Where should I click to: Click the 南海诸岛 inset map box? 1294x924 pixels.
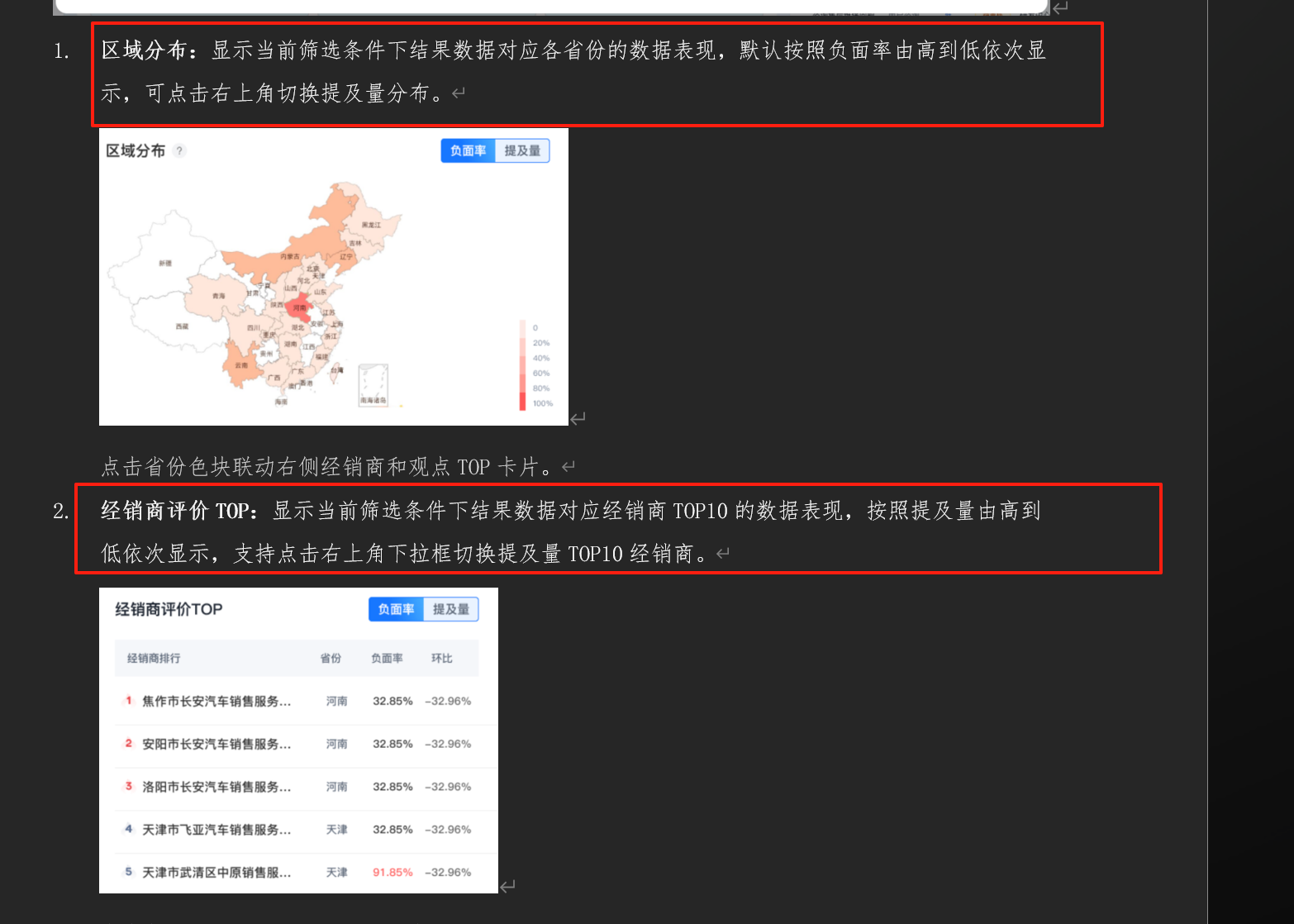[x=373, y=385]
